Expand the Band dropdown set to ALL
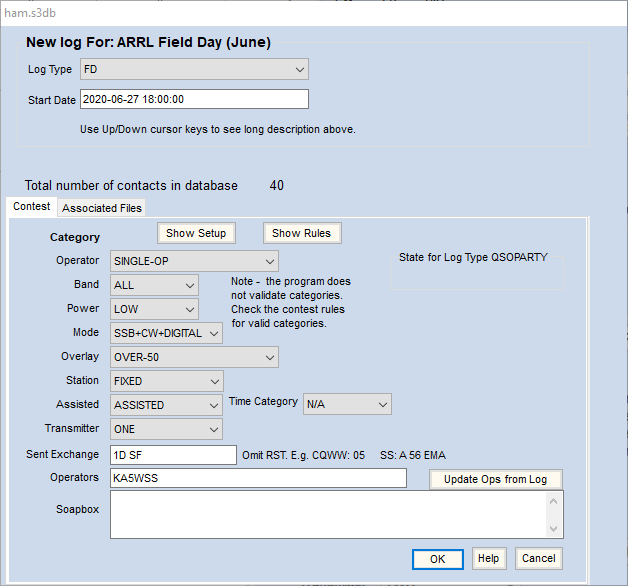The image size is (628, 586). click(x=154, y=285)
